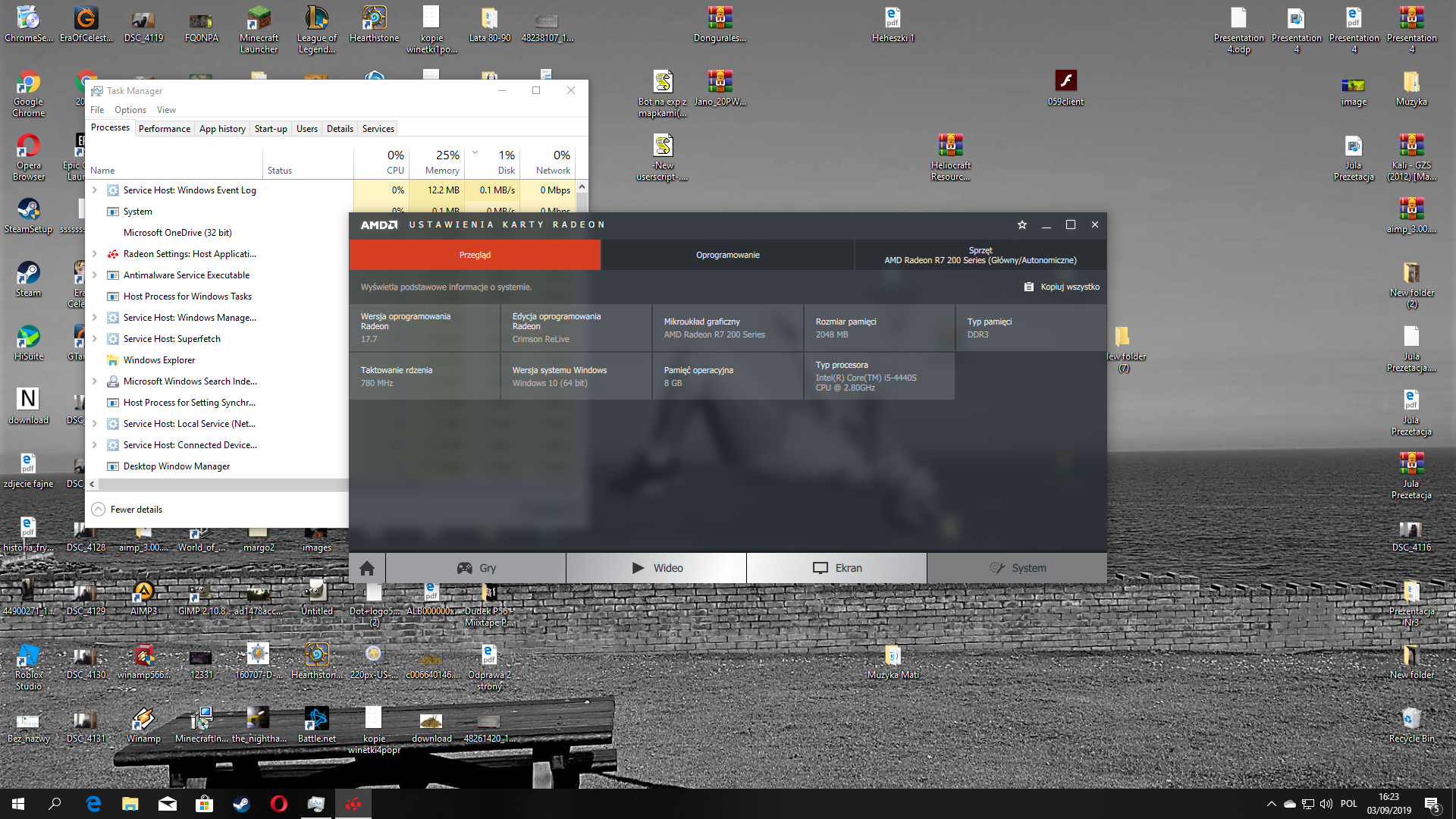This screenshot has width=1456, height=819.
Task: Open Steam from the taskbar
Action: (242, 804)
